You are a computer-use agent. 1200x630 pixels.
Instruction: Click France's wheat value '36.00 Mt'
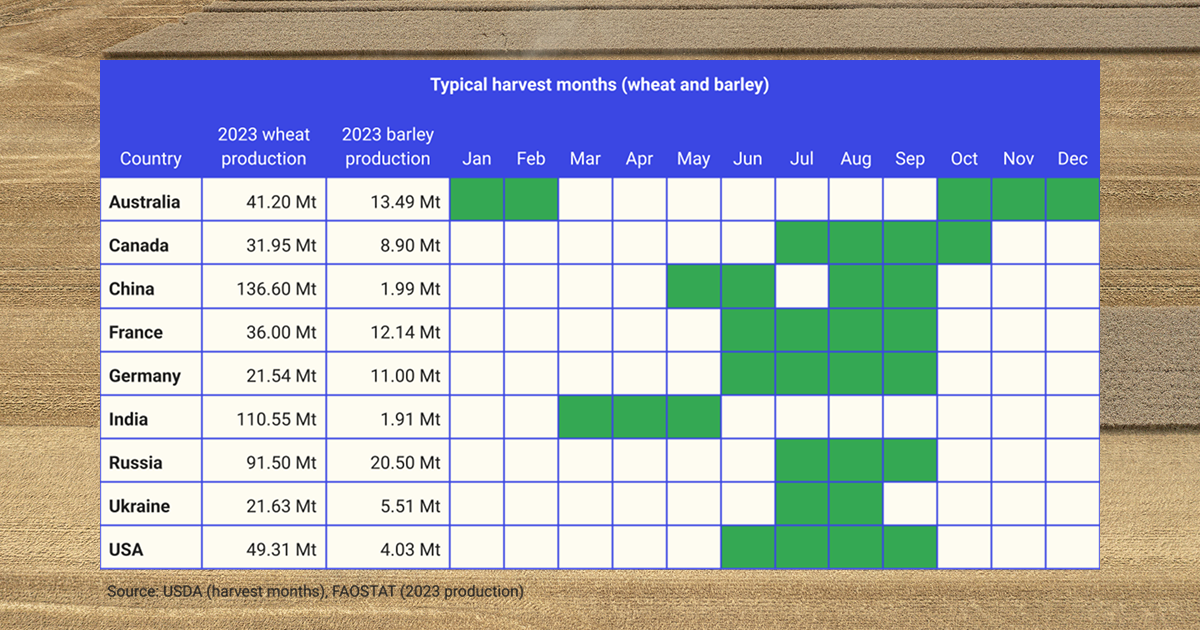click(281, 332)
